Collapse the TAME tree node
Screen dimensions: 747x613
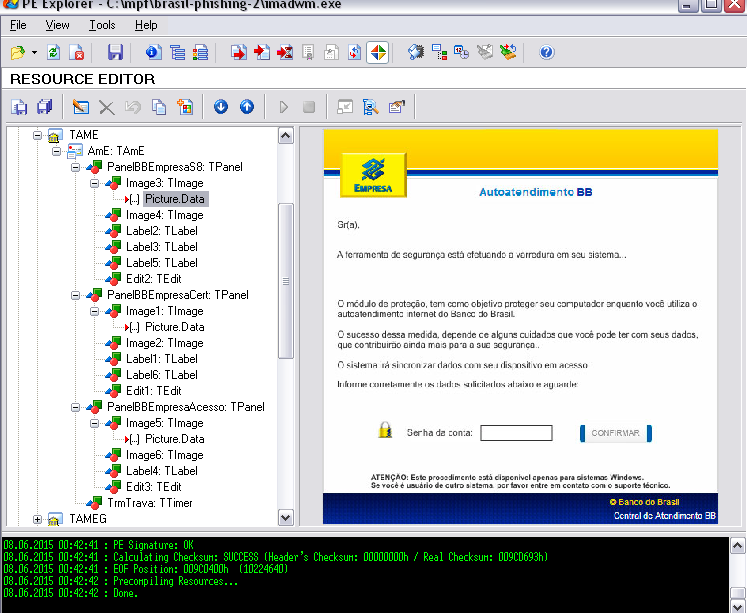tap(38, 135)
